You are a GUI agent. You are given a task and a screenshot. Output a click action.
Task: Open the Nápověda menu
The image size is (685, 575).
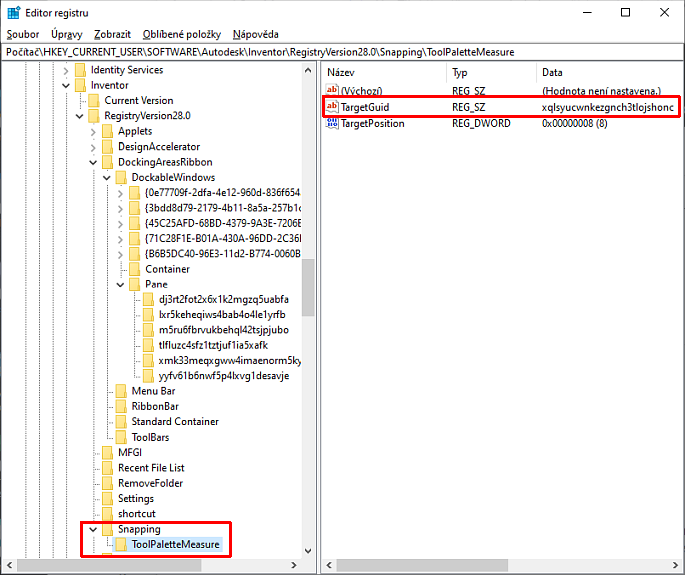pyautogui.click(x=255, y=34)
